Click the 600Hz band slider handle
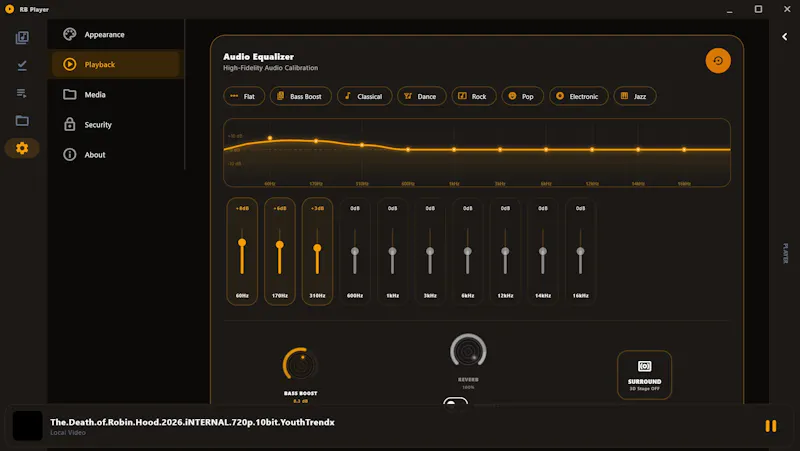Image resolution: width=800 pixels, height=451 pixels. [x=355, y=251]
